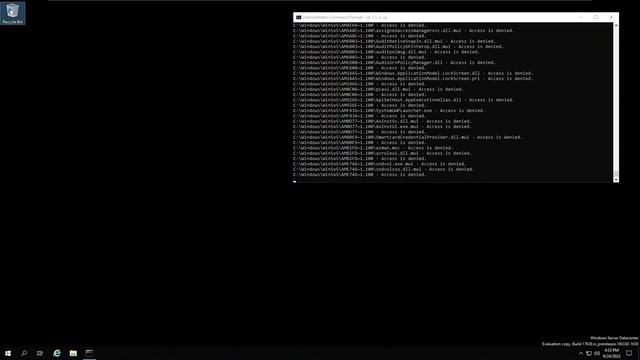Click the sndvolsso.dll.mui output line
640x360 pixels.
pyautogui.click(x=383, y=169)
